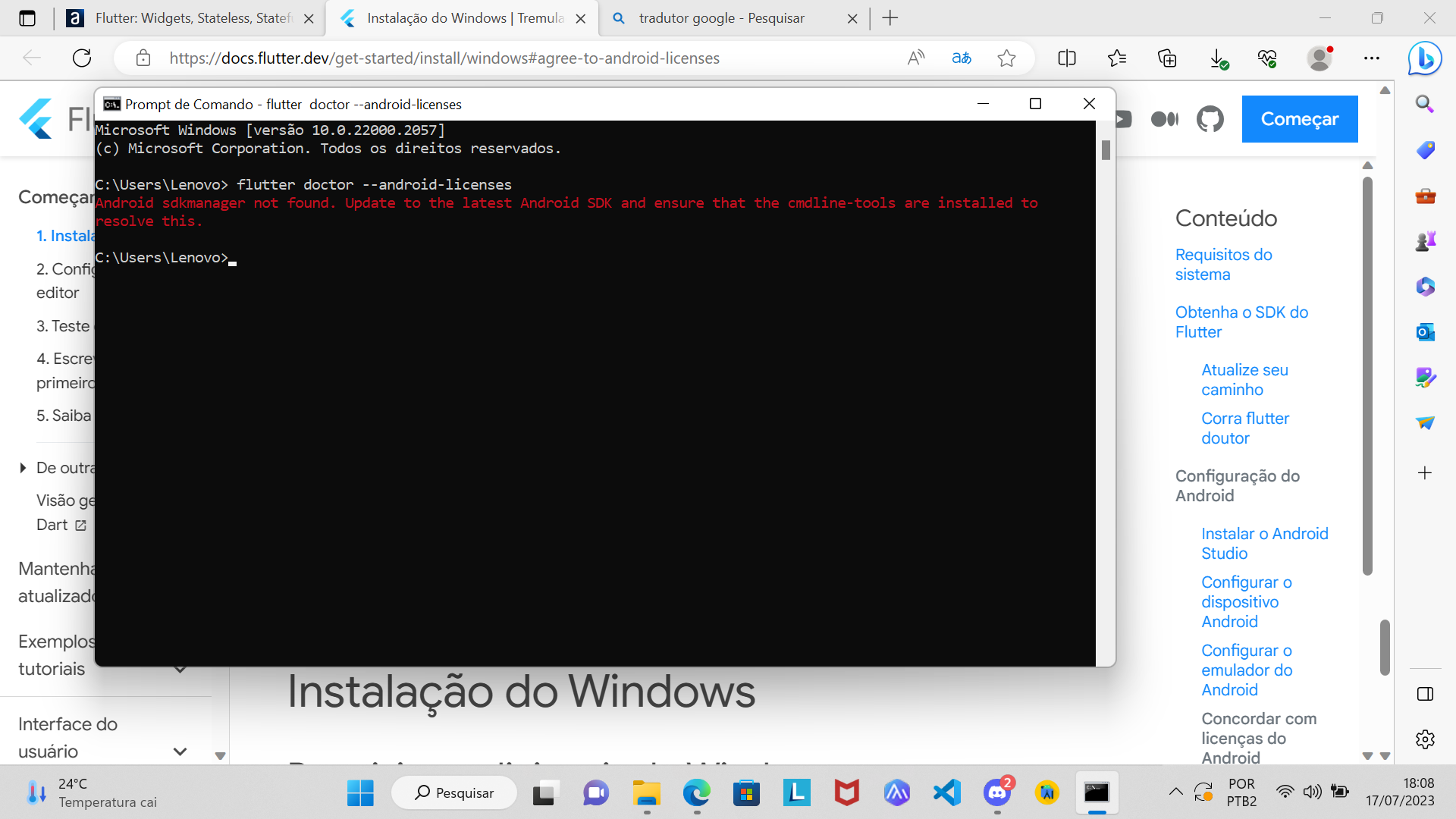Open split screen view

tap(1067, 58)
